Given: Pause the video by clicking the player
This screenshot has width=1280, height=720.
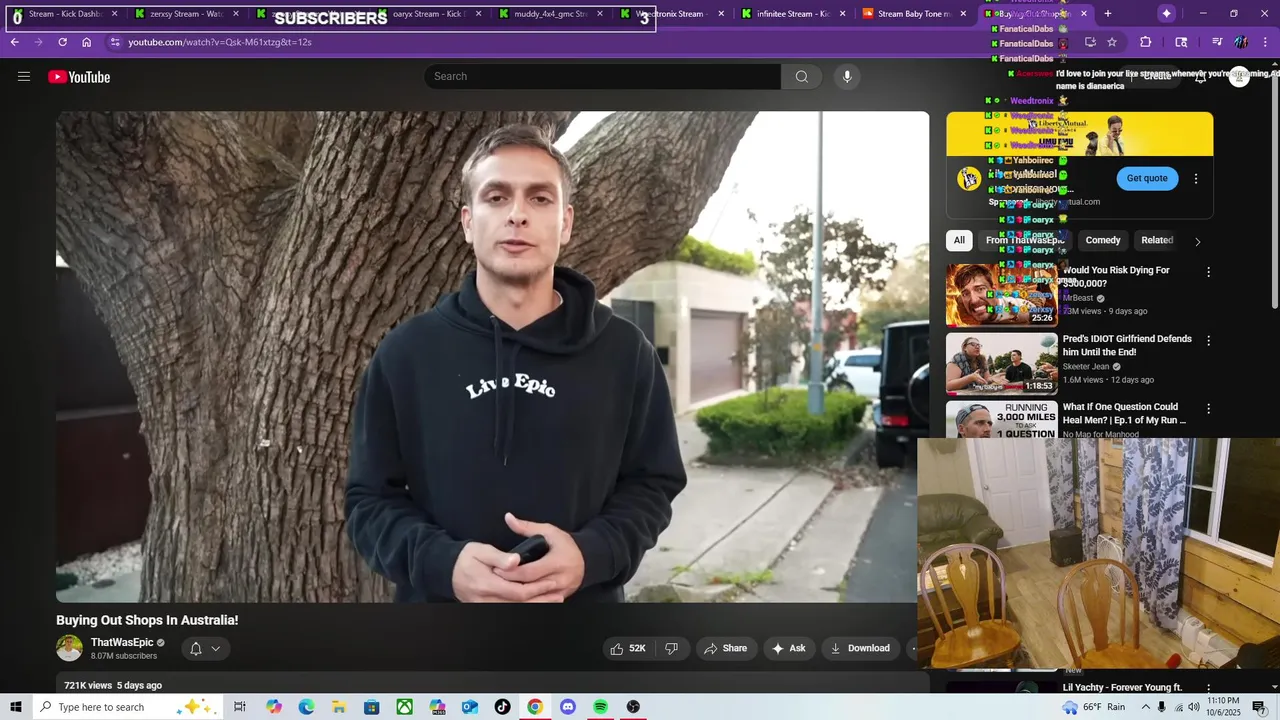Looking at the screenshot, I should (492, 357).
